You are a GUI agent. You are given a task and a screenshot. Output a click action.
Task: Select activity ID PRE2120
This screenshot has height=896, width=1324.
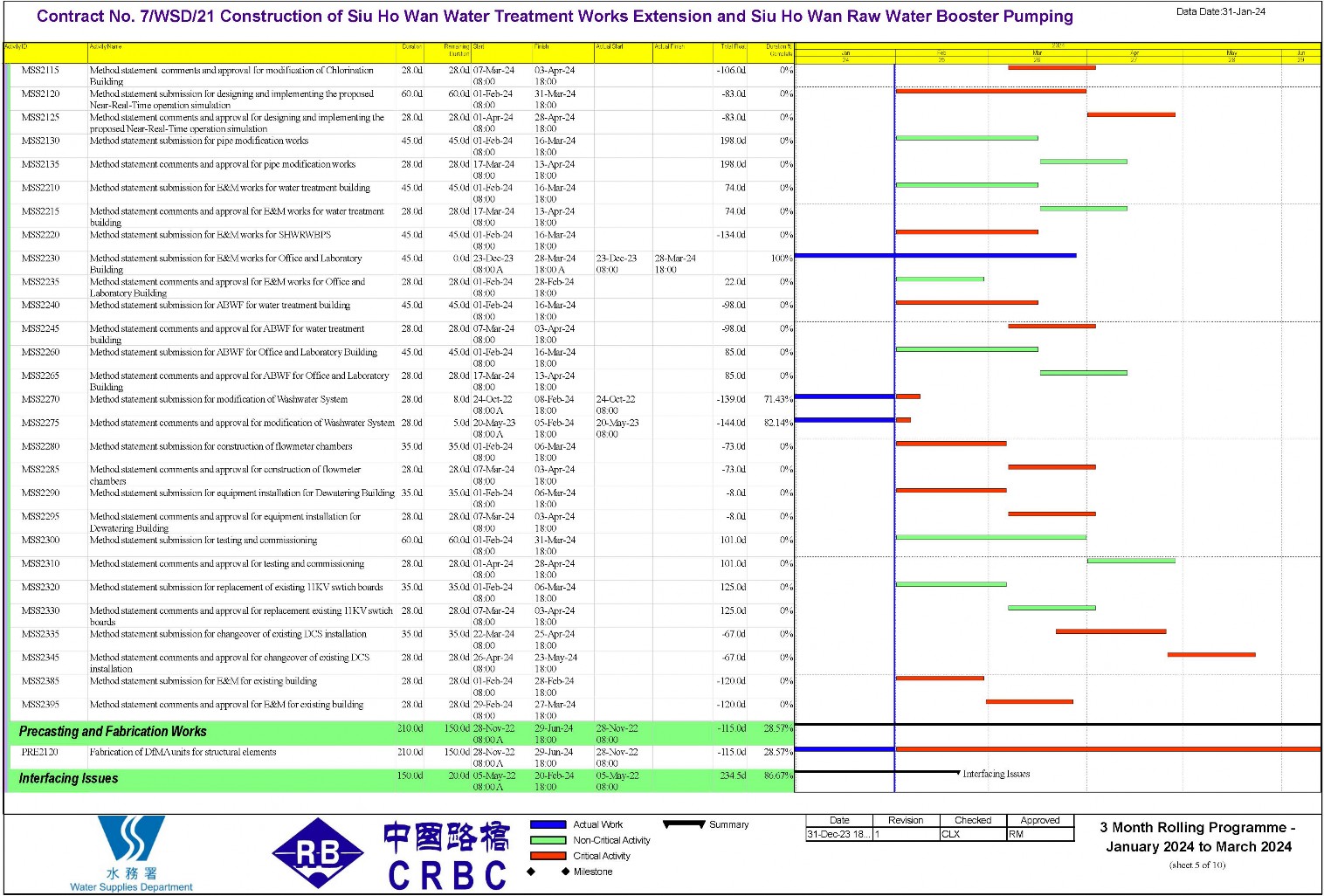tap(40, 752)
